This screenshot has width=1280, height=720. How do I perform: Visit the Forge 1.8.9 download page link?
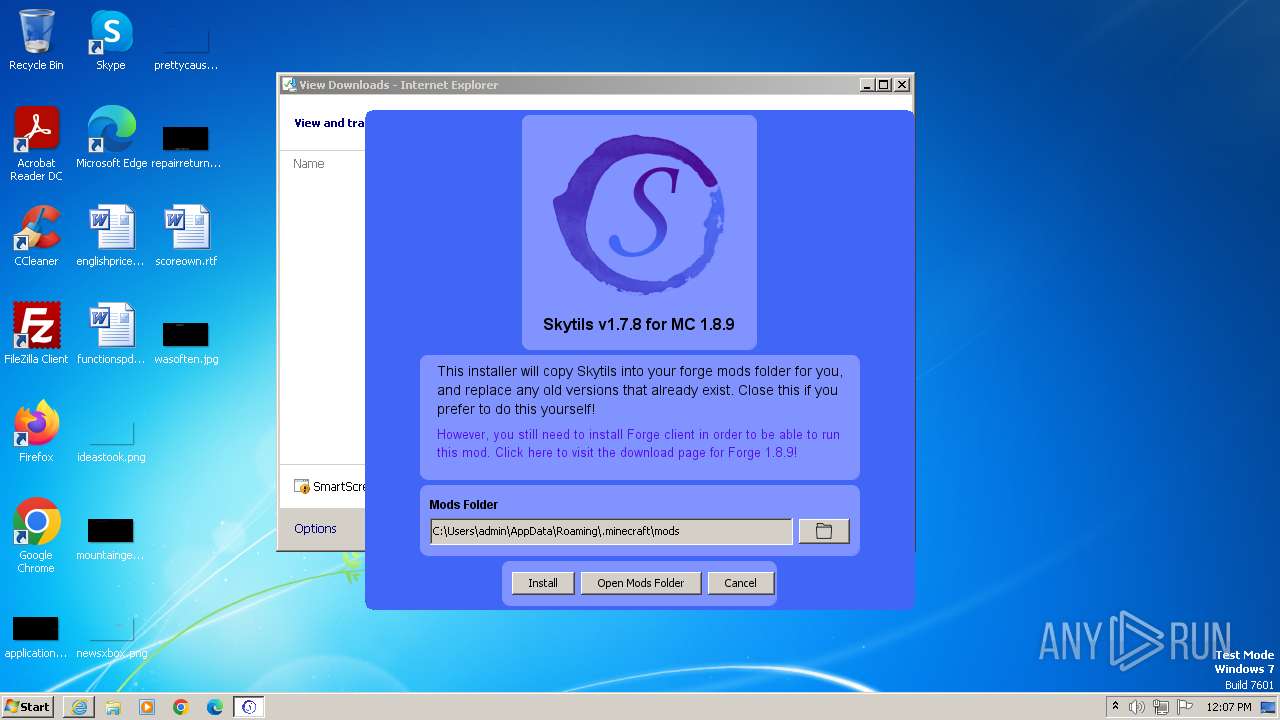[638, 443]
